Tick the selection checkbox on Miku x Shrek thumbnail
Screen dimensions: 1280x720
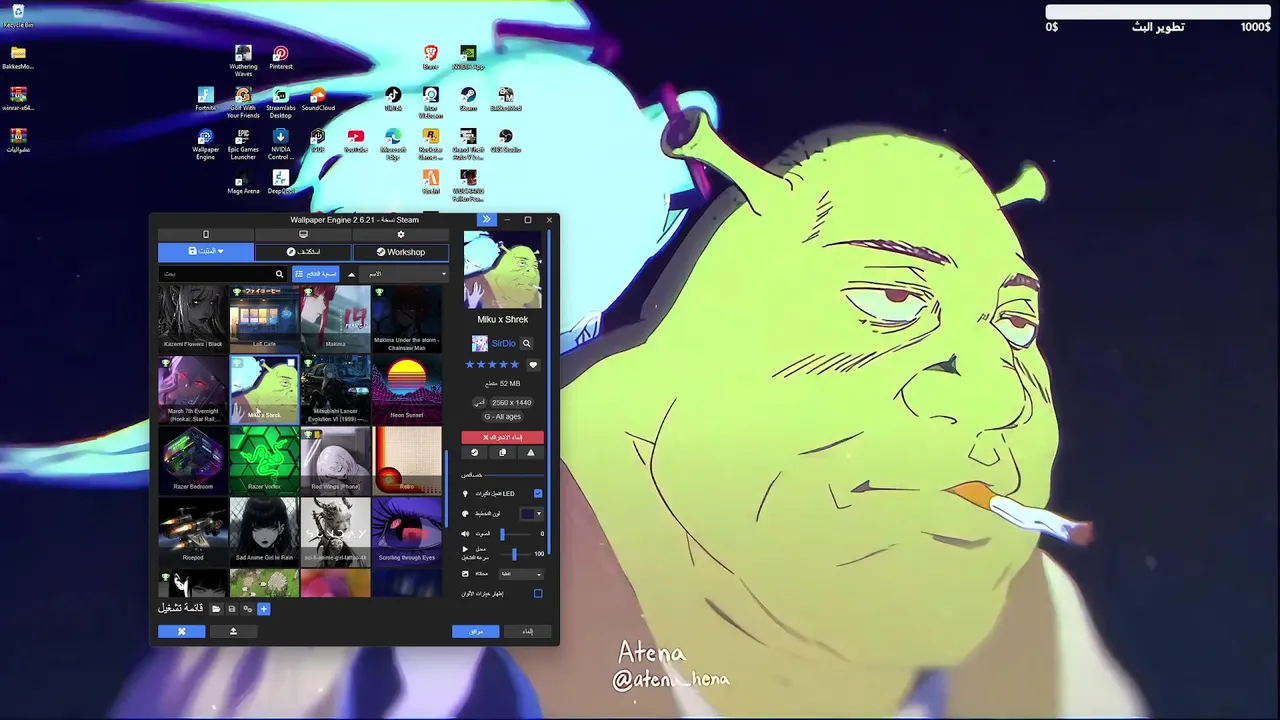point(291,364)
